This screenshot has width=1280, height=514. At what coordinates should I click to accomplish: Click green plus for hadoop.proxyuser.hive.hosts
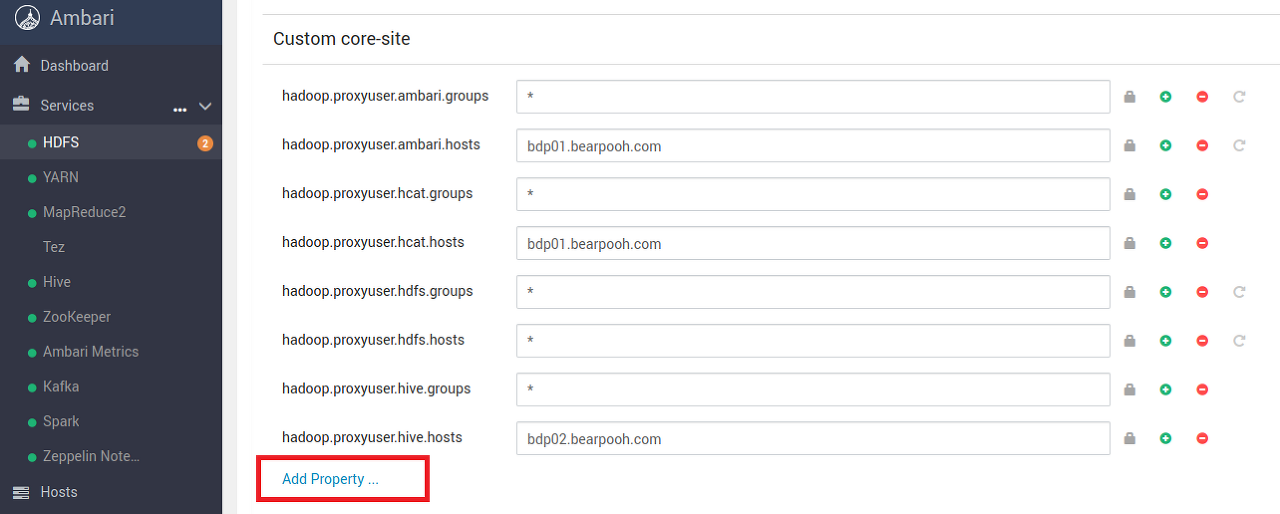pyautogui.click(x=1166, y=438)
